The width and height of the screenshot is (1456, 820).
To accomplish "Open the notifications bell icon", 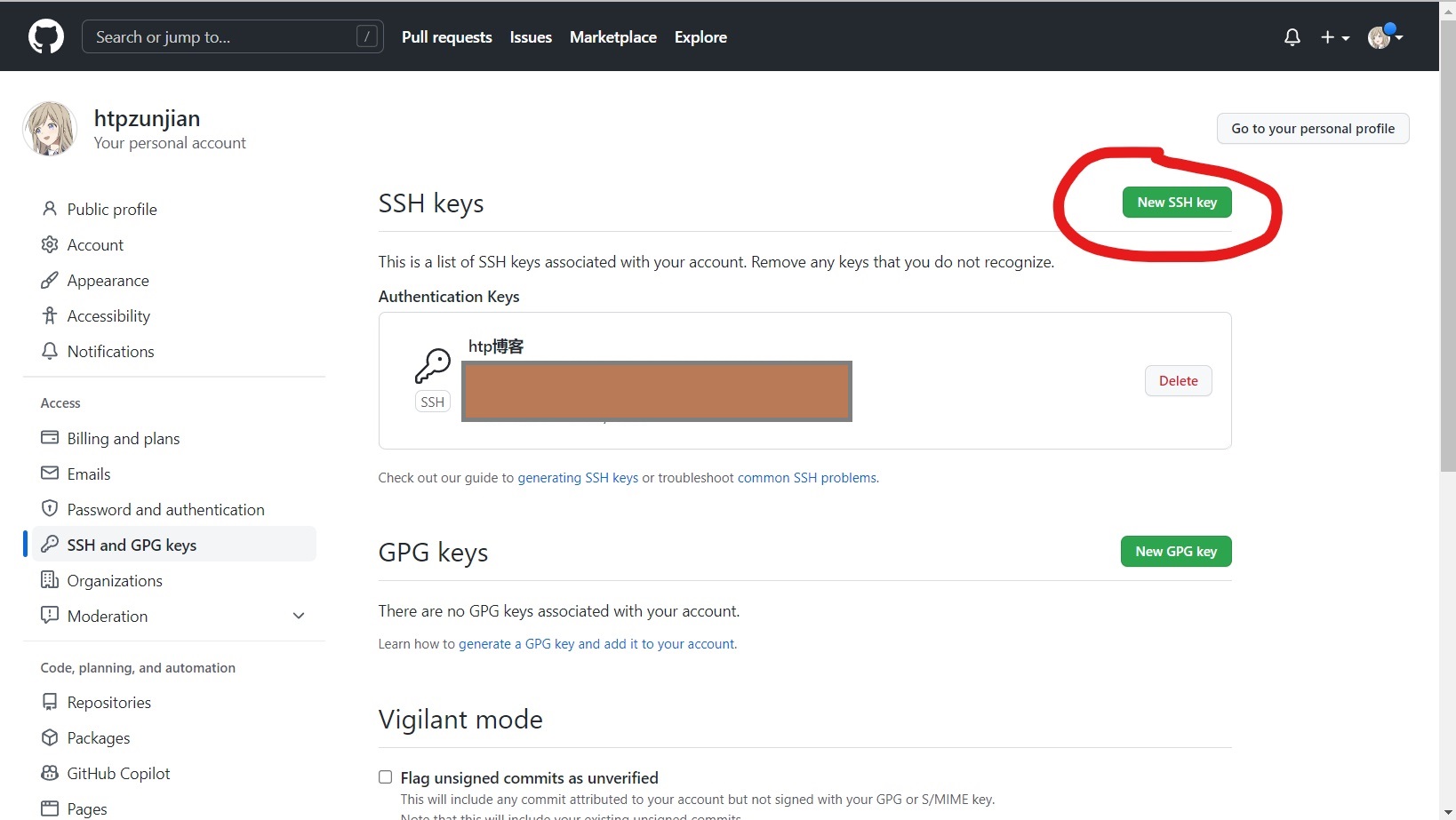I will [x=1292, y=37].
